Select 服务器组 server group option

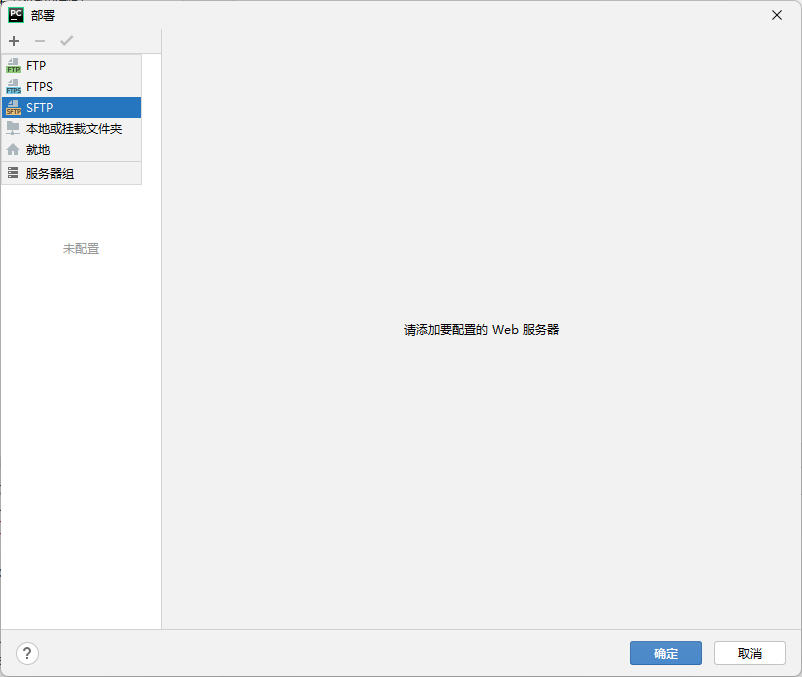[72, 173]
